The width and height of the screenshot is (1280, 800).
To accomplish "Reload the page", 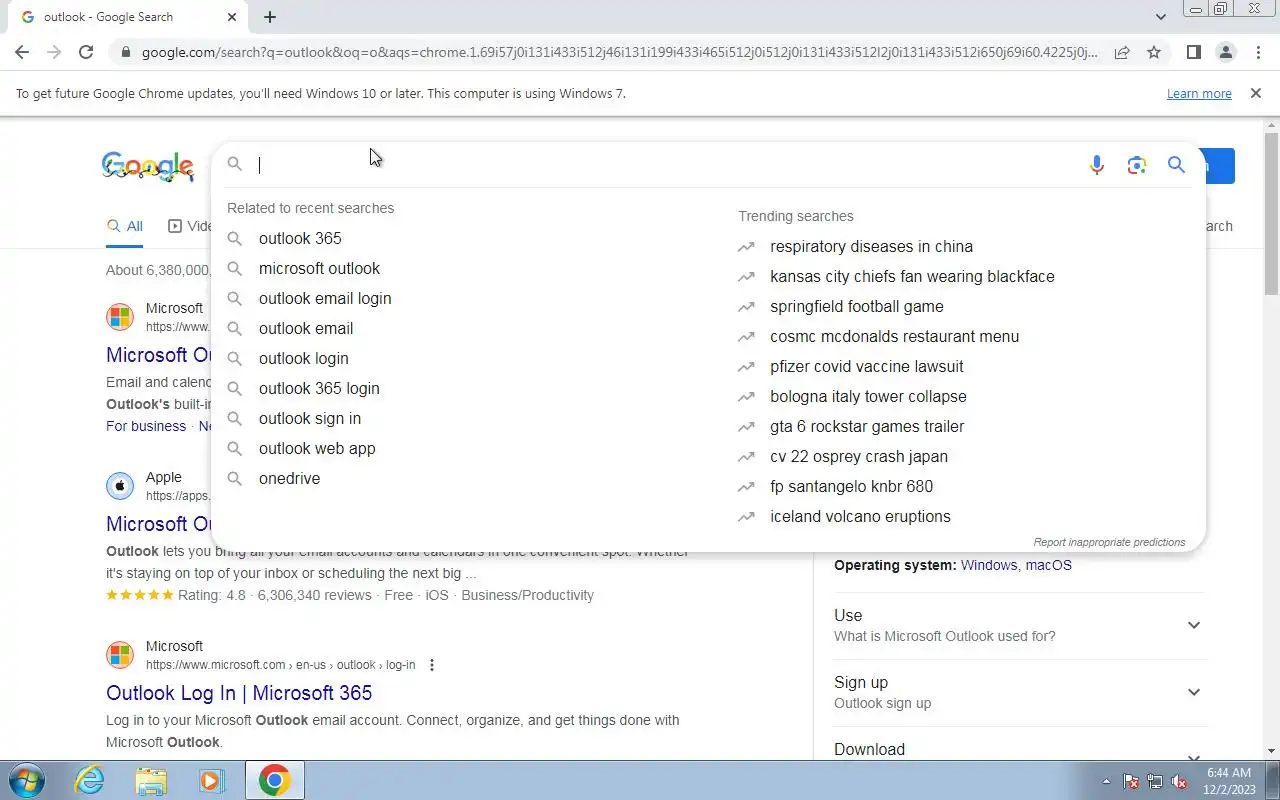I will (x=86, y=52).
